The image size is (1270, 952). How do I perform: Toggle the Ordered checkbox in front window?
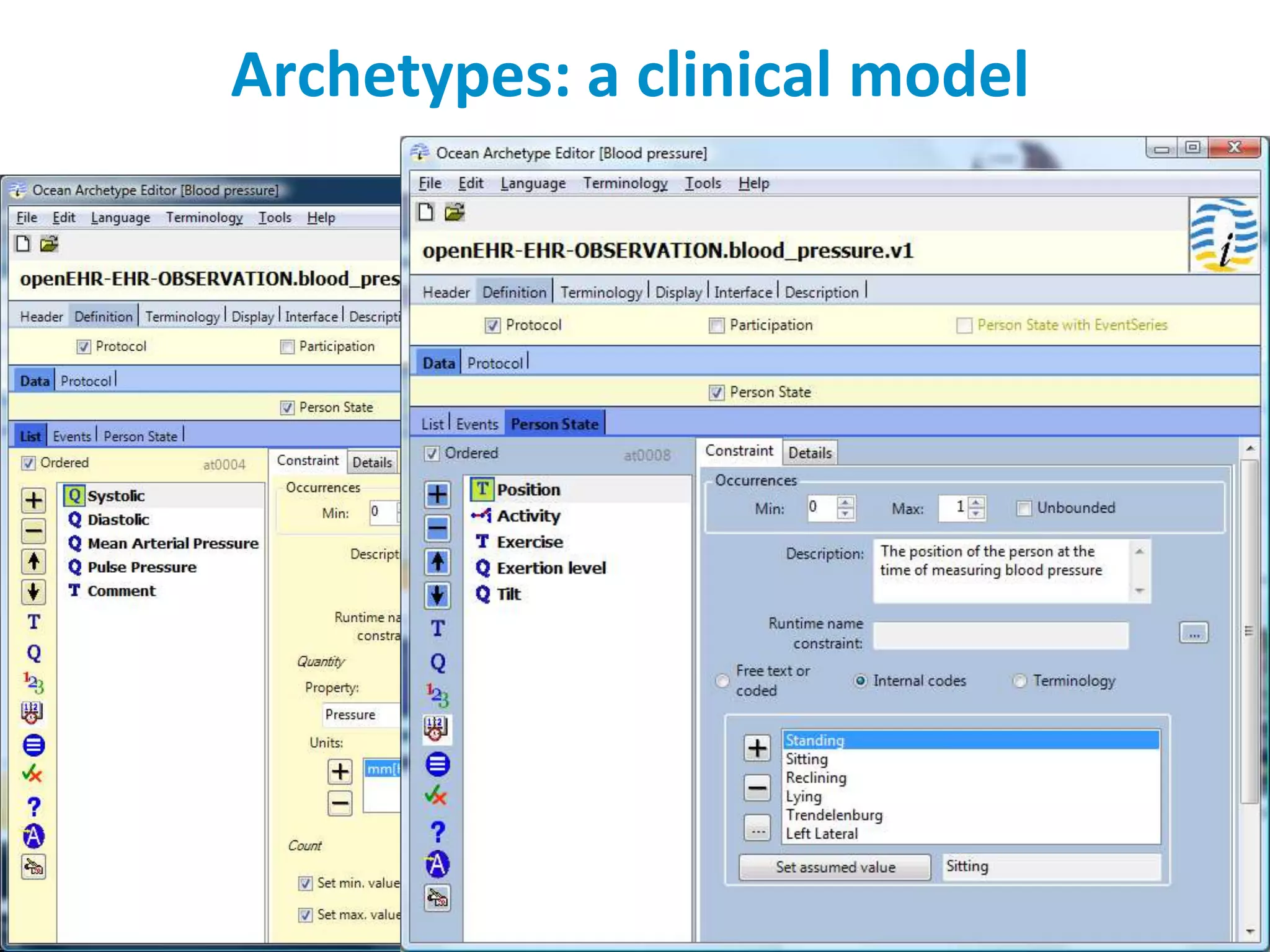432,454
